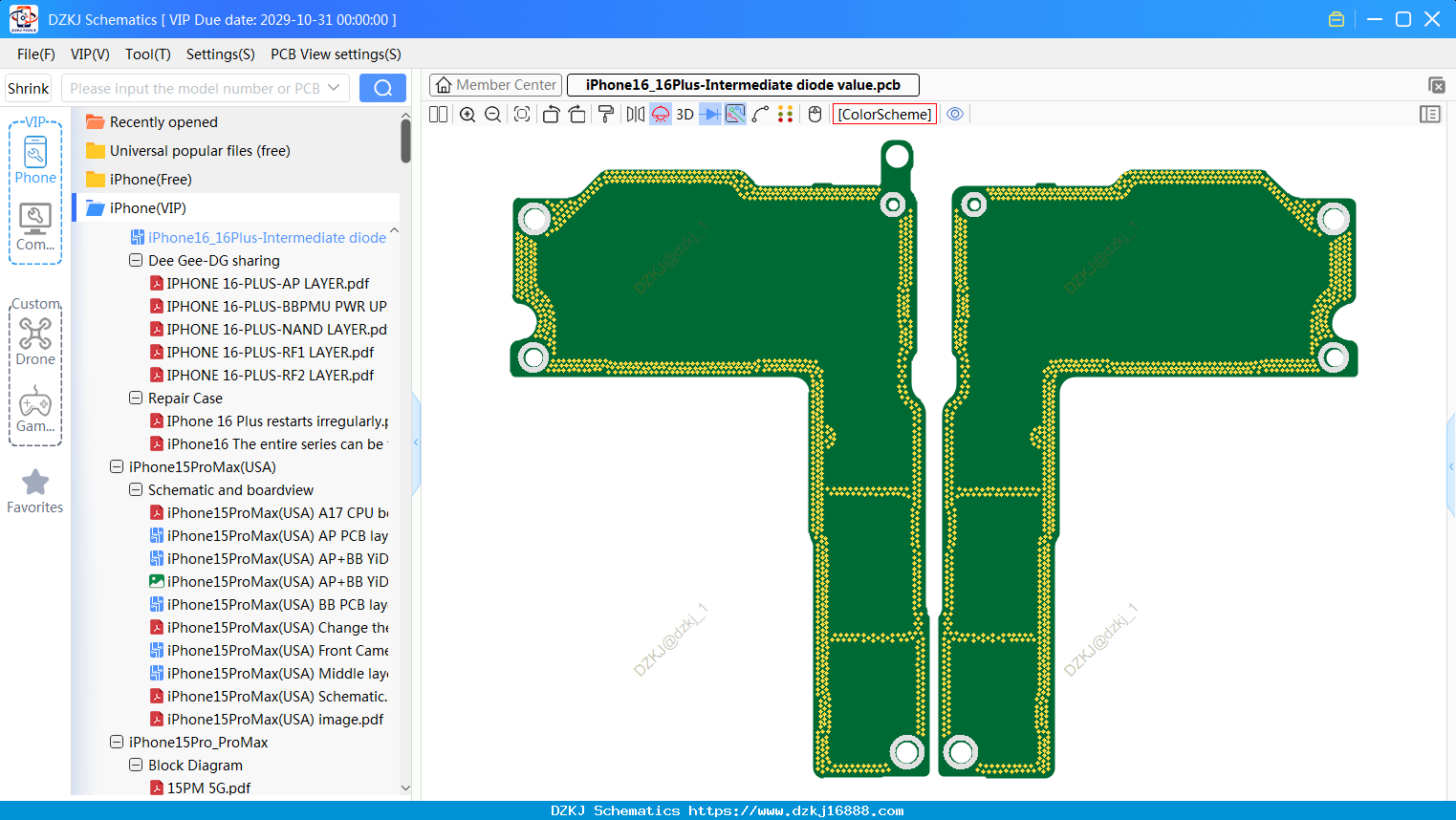The width and height of the screenshot is (1456, 820).
Task: Open the ColorScheme selector
Action: pos(884,114)
